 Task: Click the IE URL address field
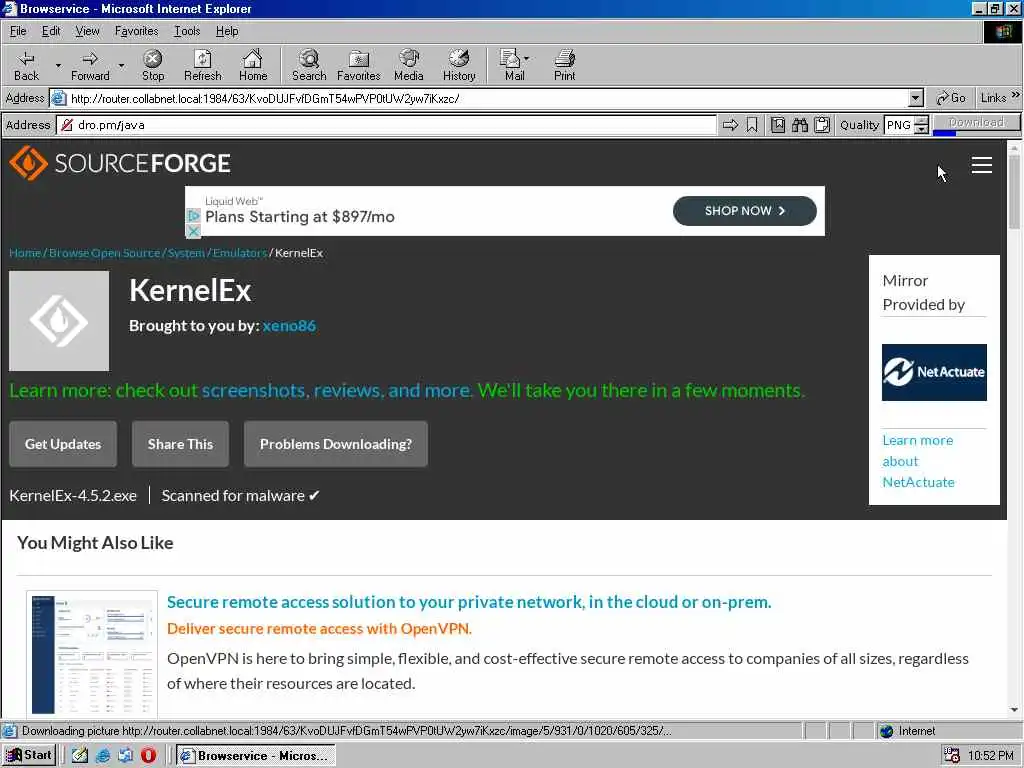click(x=487, y=99)
